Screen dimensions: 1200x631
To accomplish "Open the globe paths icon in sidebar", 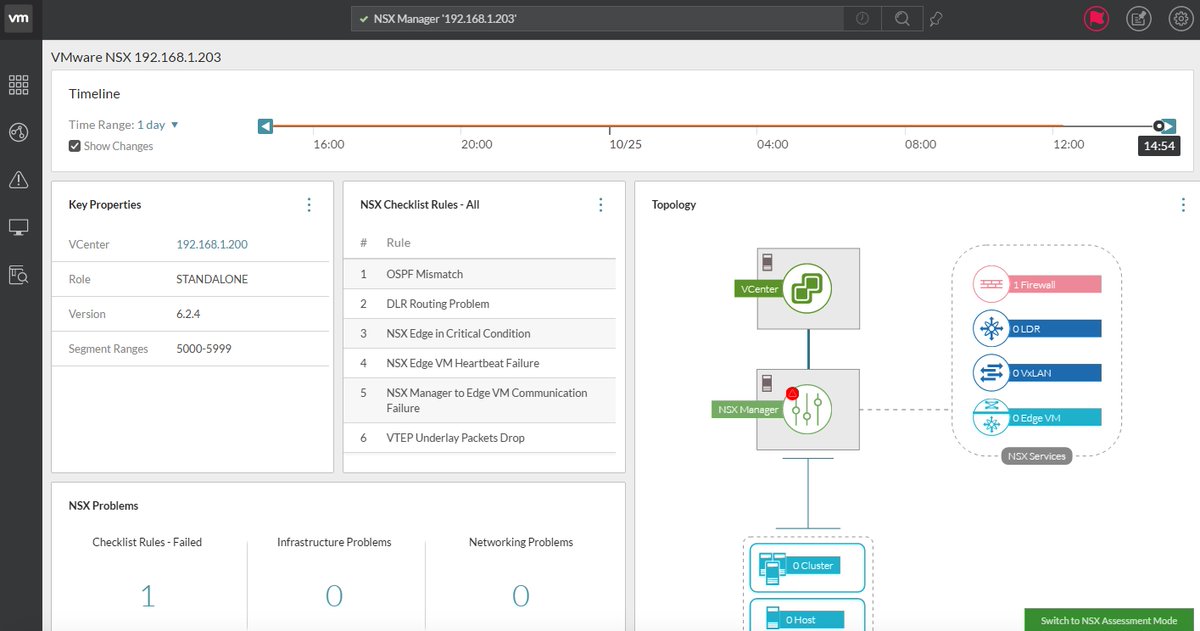I will (x=19, y=132).
